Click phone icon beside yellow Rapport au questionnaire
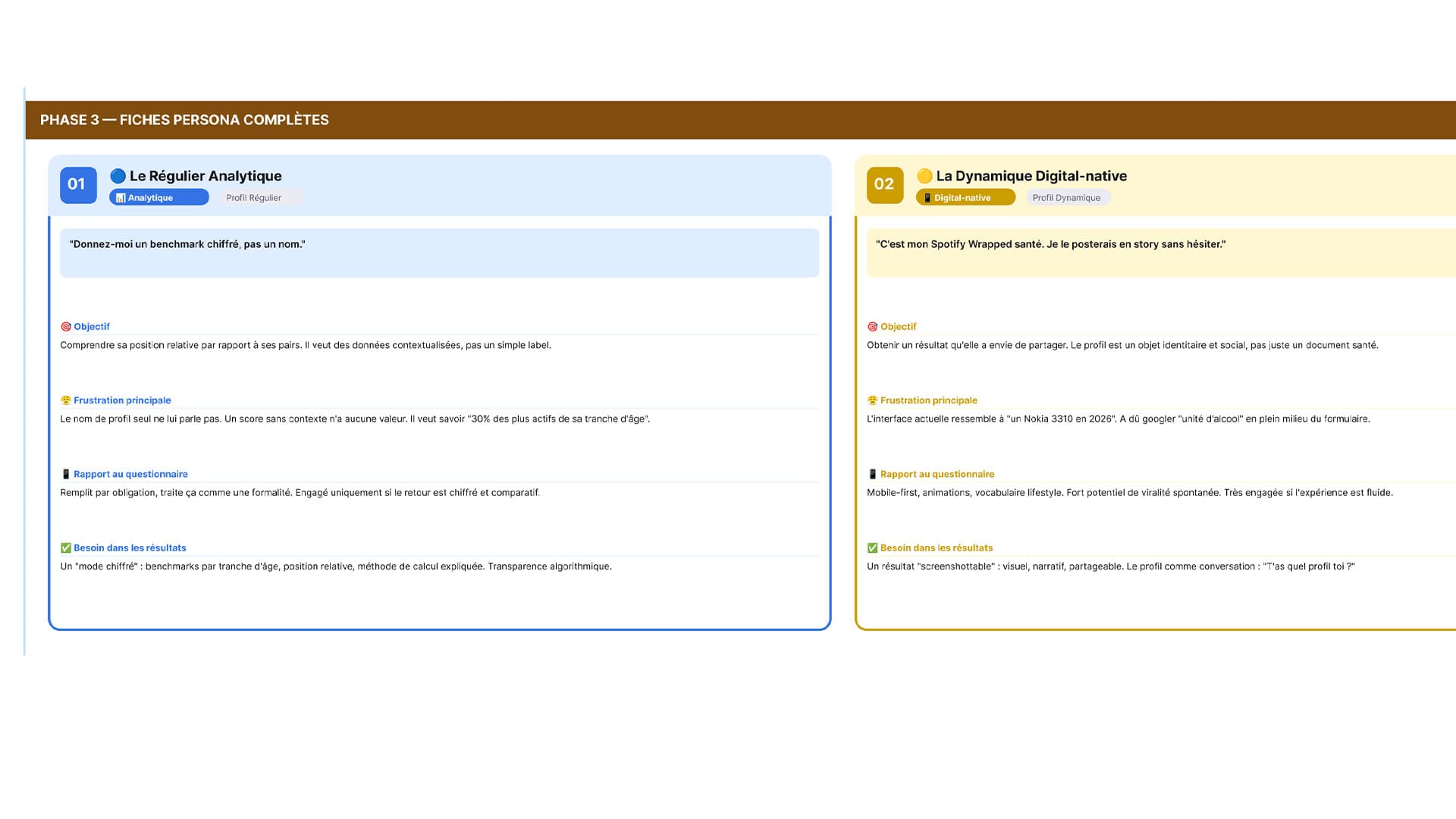 pos(873,474)
